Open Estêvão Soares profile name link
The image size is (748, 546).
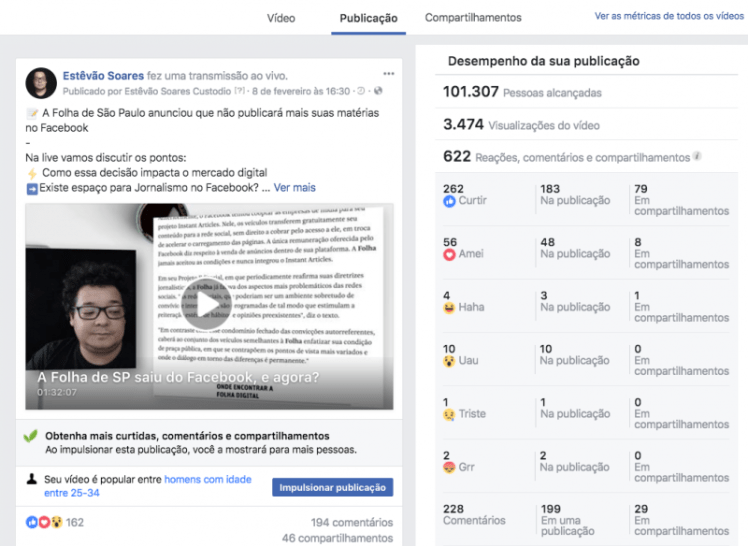(x=103, y=76)
